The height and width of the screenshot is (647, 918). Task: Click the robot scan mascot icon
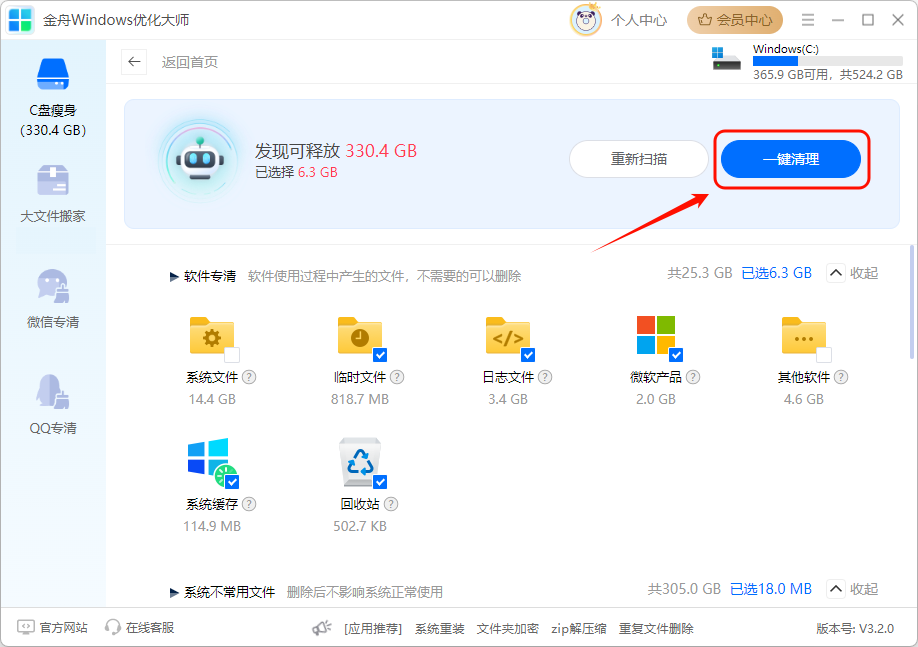tap(200, 160)
